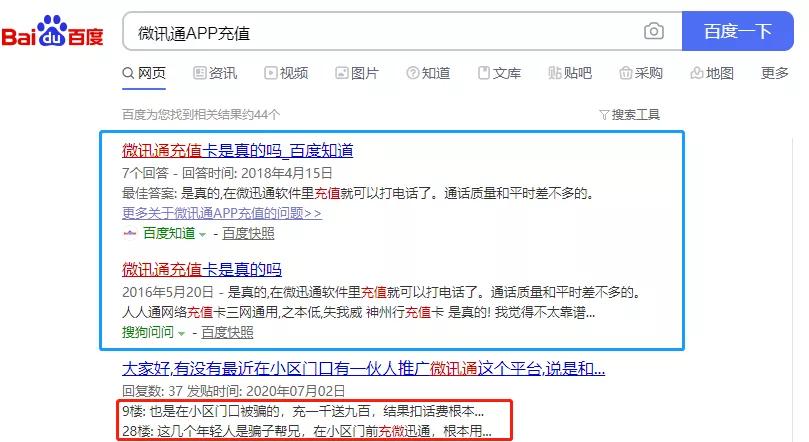Open camera image search icon

[x=654, y=31]
